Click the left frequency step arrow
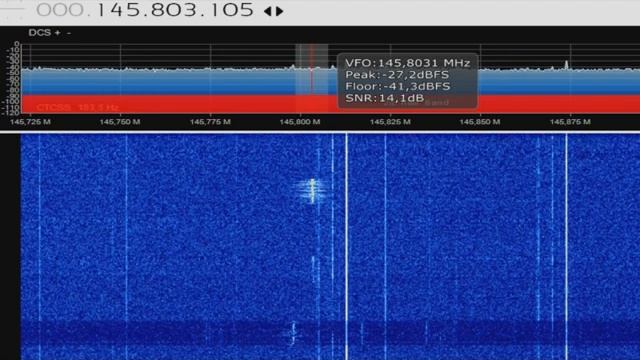The height and width of the screenshot is (360, 640). [268, 11]
